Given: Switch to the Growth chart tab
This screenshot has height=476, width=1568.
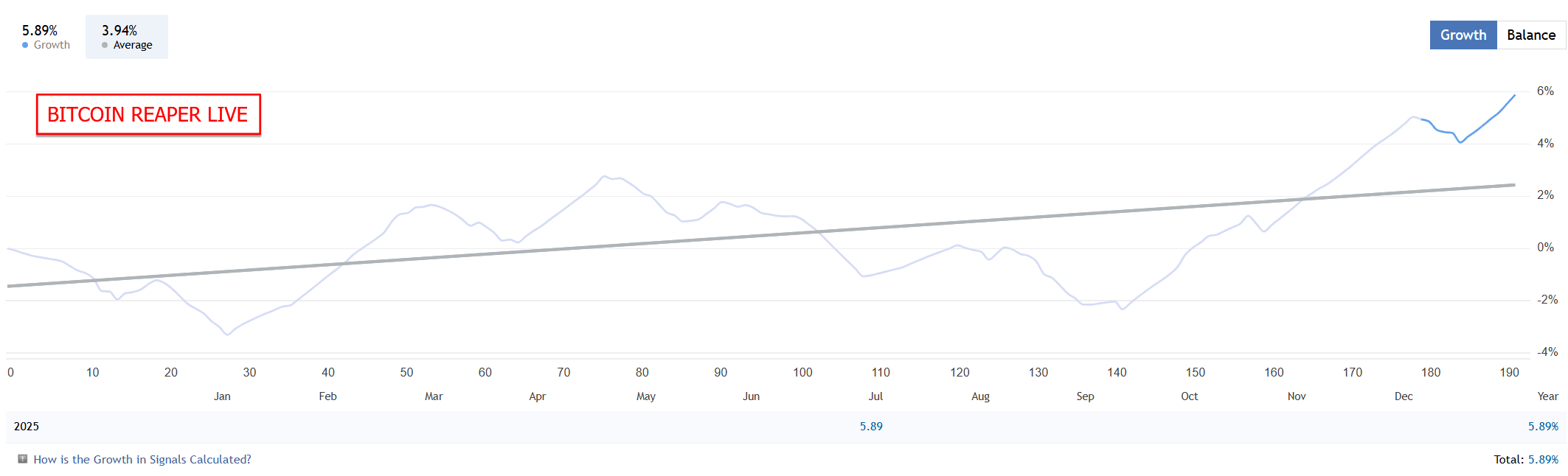Looking at the screenshot, I should click(1463, 35).
